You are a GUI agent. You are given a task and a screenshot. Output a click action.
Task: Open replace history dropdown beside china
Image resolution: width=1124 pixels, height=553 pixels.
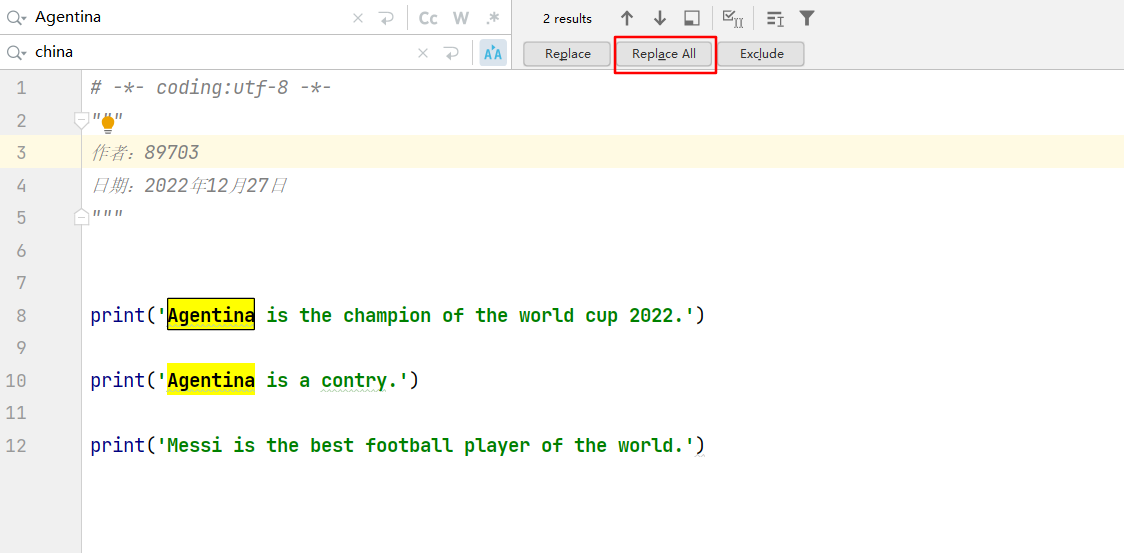[17, 53]
